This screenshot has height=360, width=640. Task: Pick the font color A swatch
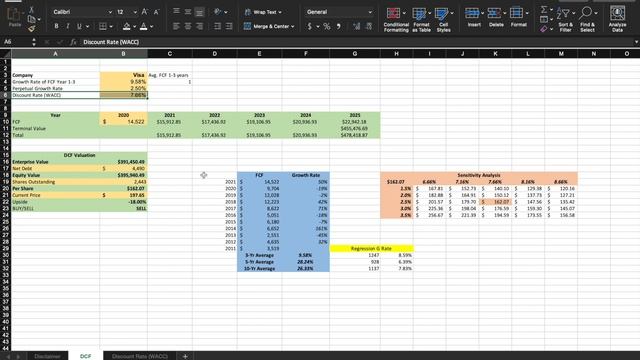(x=143, y=27)
